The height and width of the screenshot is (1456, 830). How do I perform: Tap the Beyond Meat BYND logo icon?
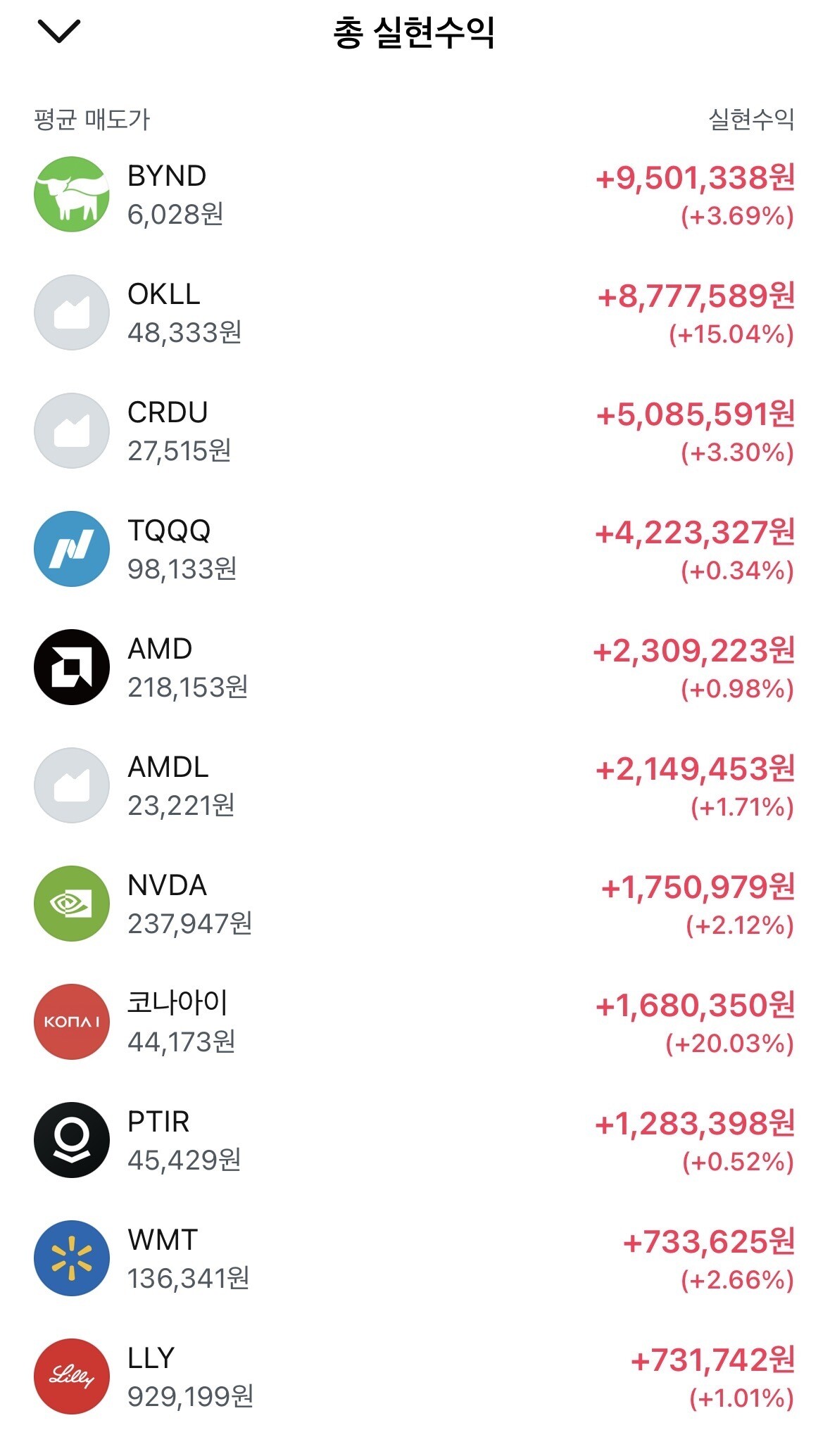72,194
